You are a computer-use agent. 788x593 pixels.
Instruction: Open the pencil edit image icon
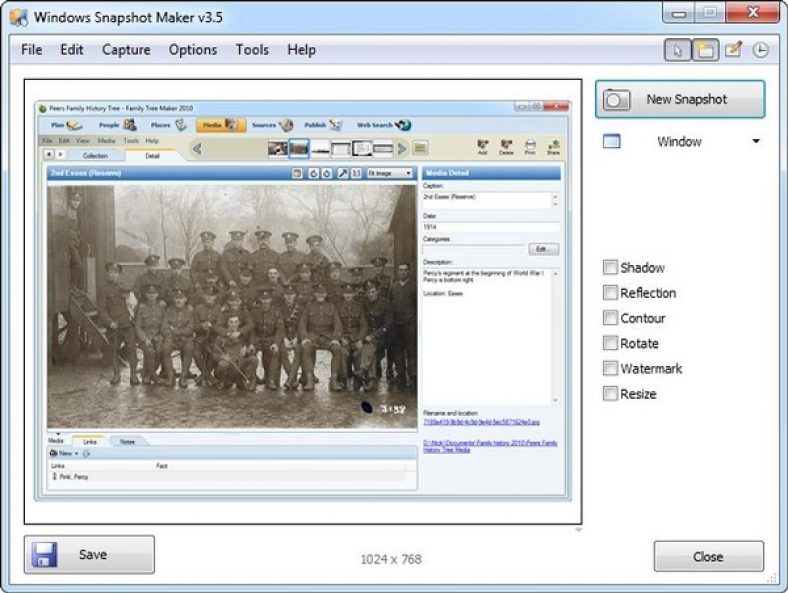tap(734, 50)
